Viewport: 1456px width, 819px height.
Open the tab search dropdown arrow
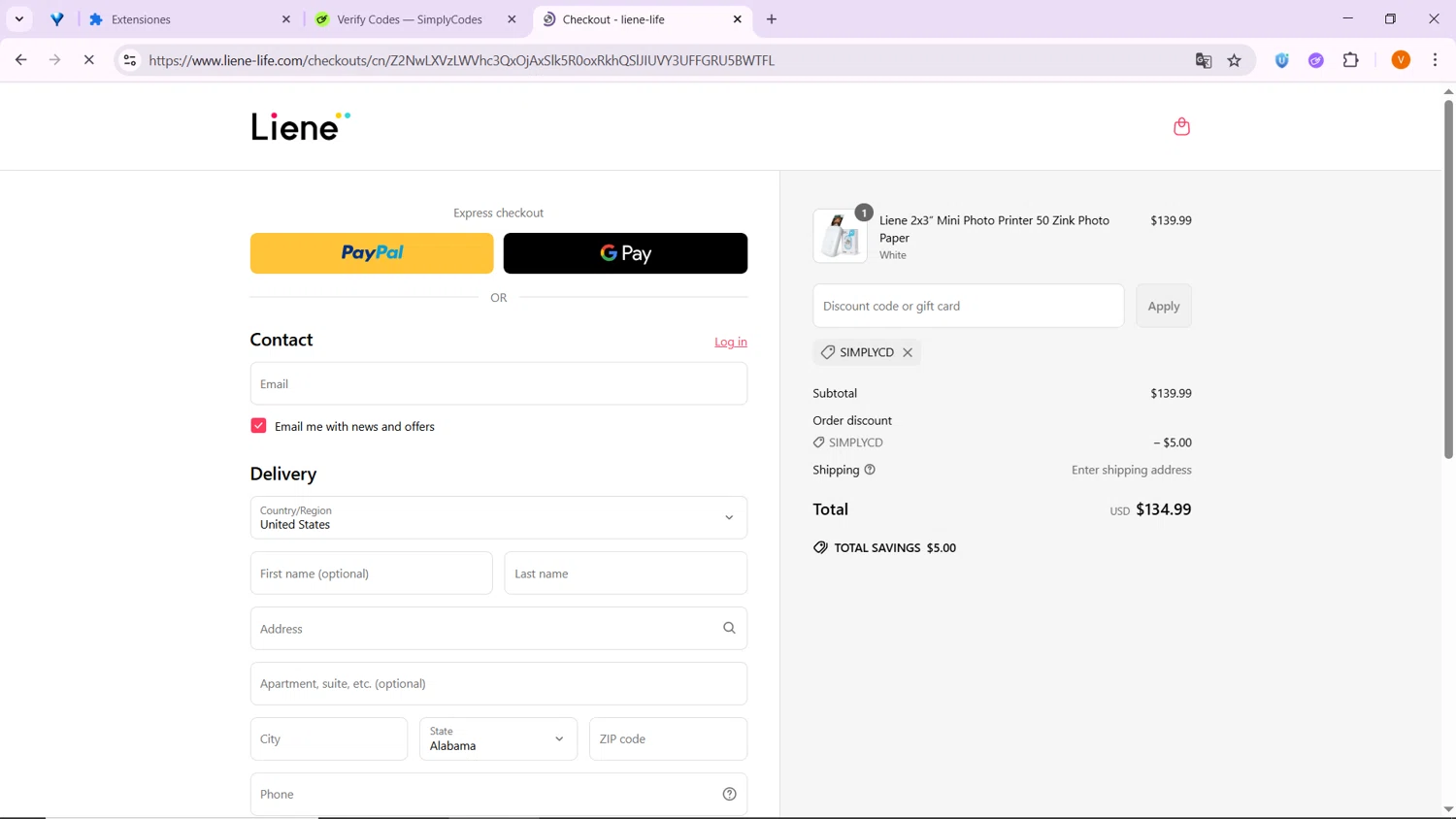[x=19, y=19]
